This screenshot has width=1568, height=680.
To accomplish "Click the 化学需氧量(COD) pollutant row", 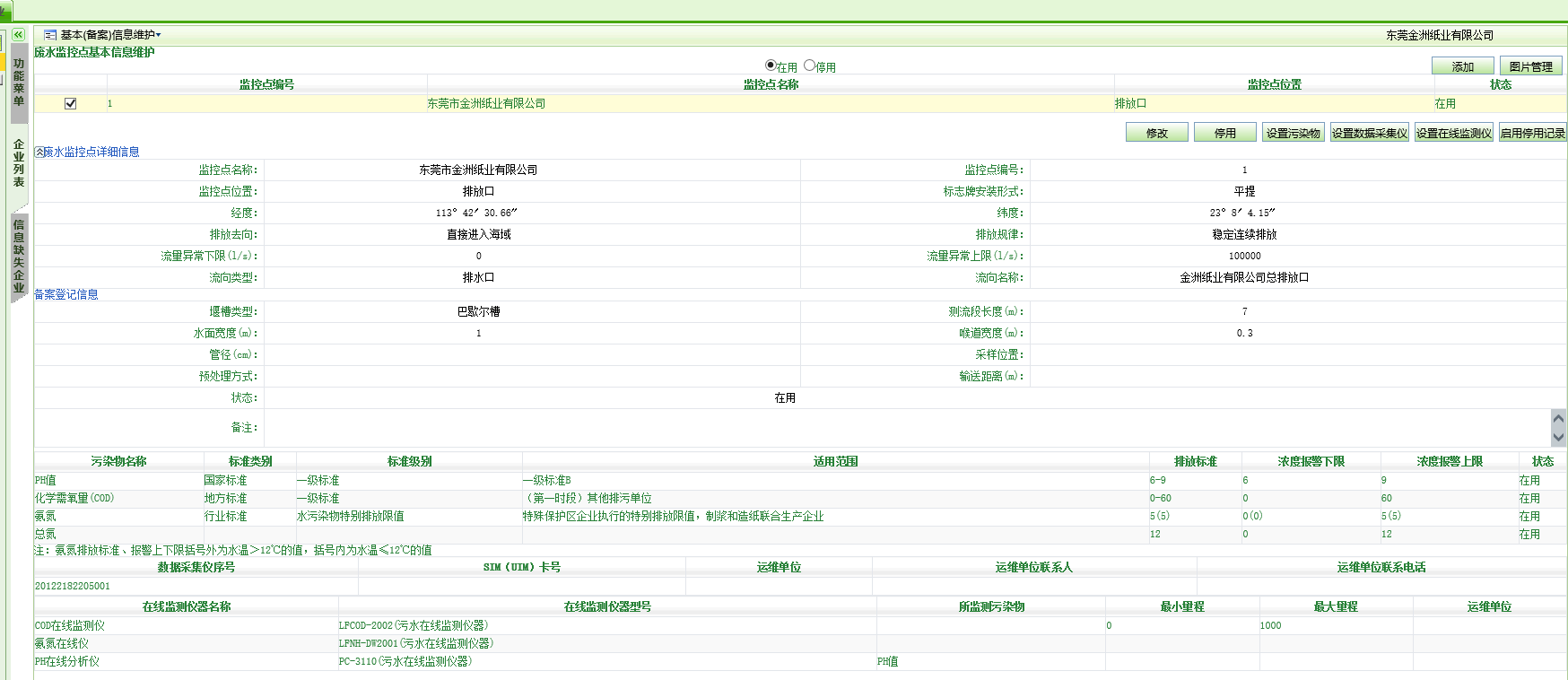I will [x=74, y=499].
